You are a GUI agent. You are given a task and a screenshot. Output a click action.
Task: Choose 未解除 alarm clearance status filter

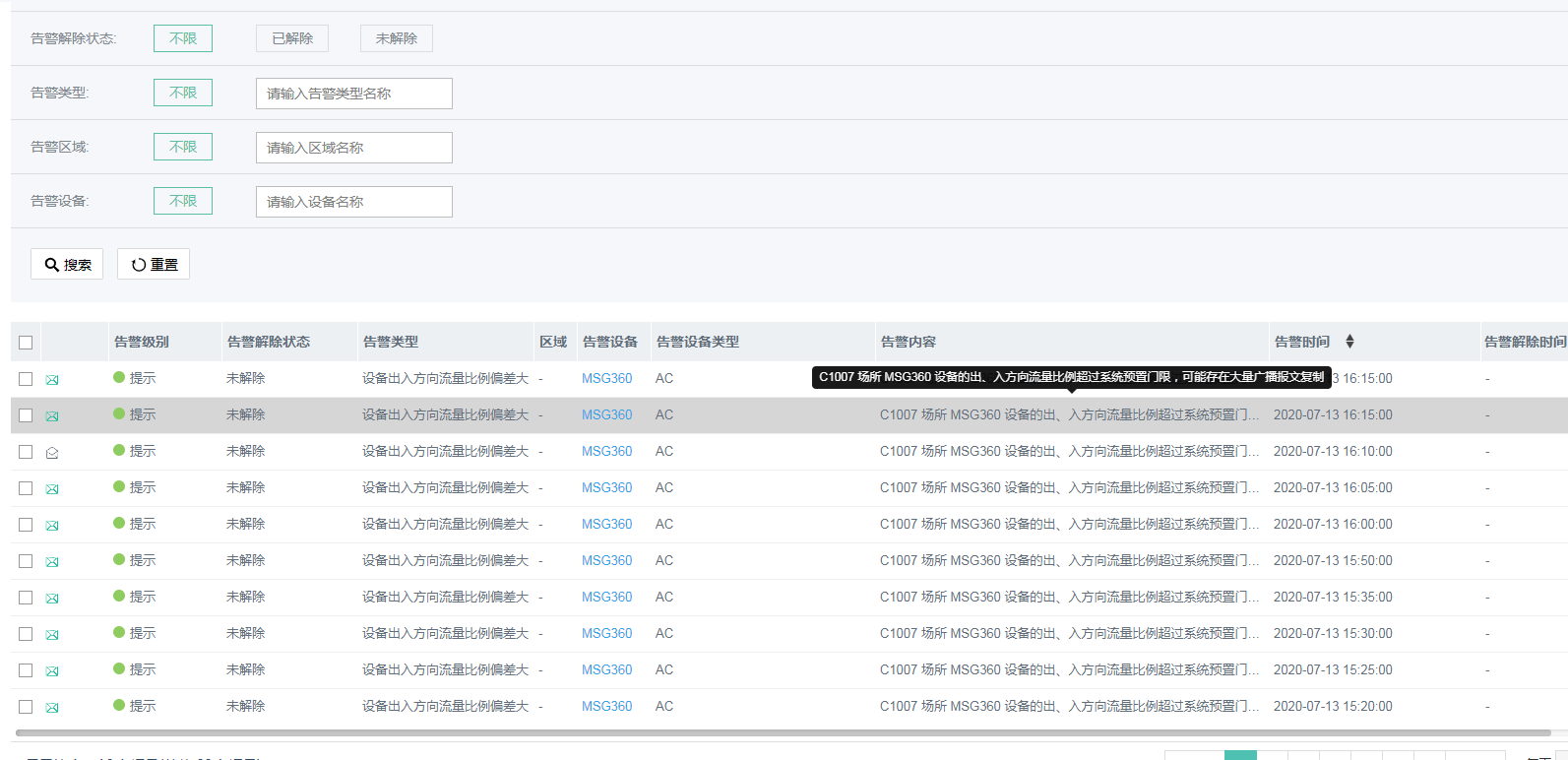397,38
